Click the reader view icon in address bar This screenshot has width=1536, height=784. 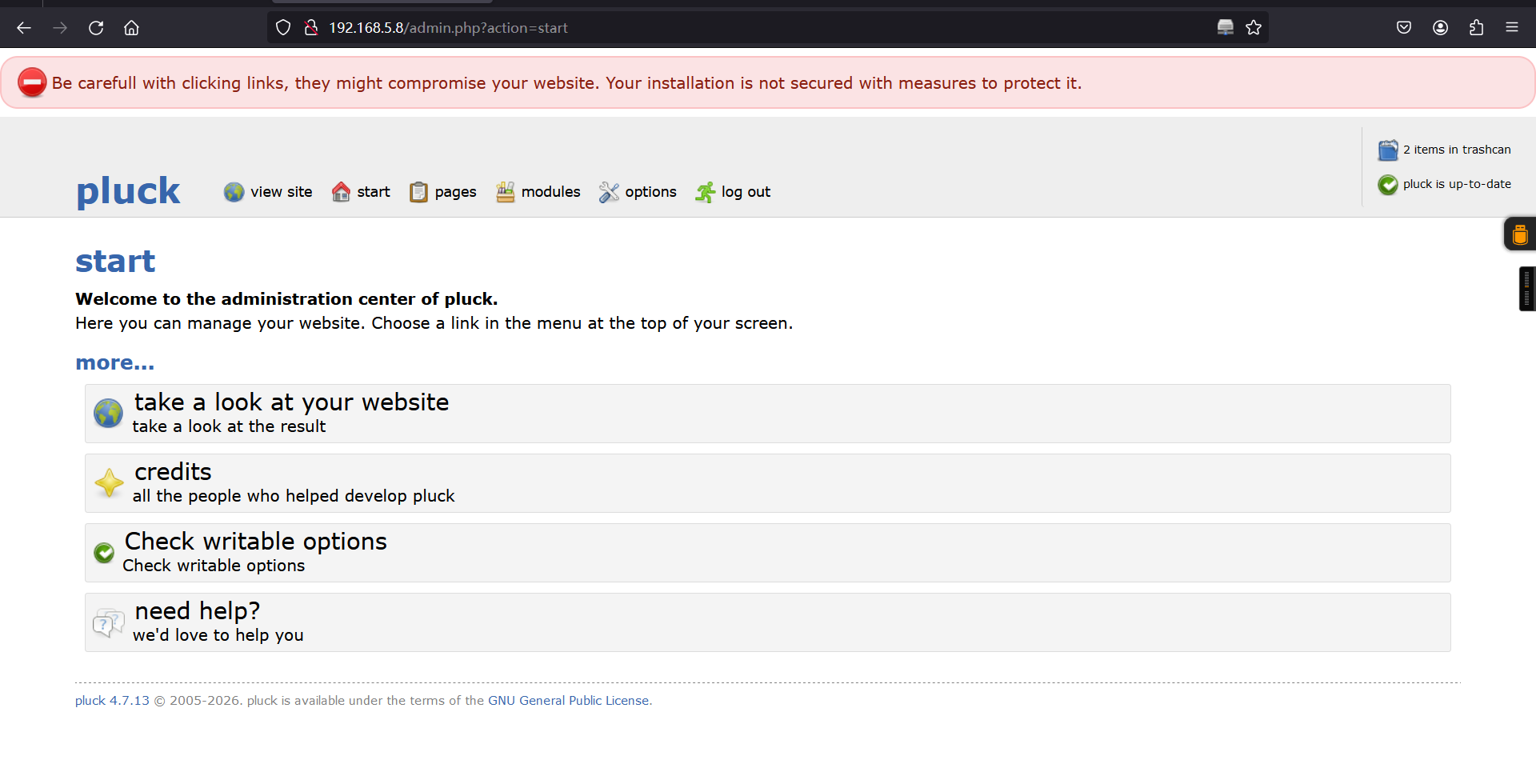click(x=1225, y=28)
